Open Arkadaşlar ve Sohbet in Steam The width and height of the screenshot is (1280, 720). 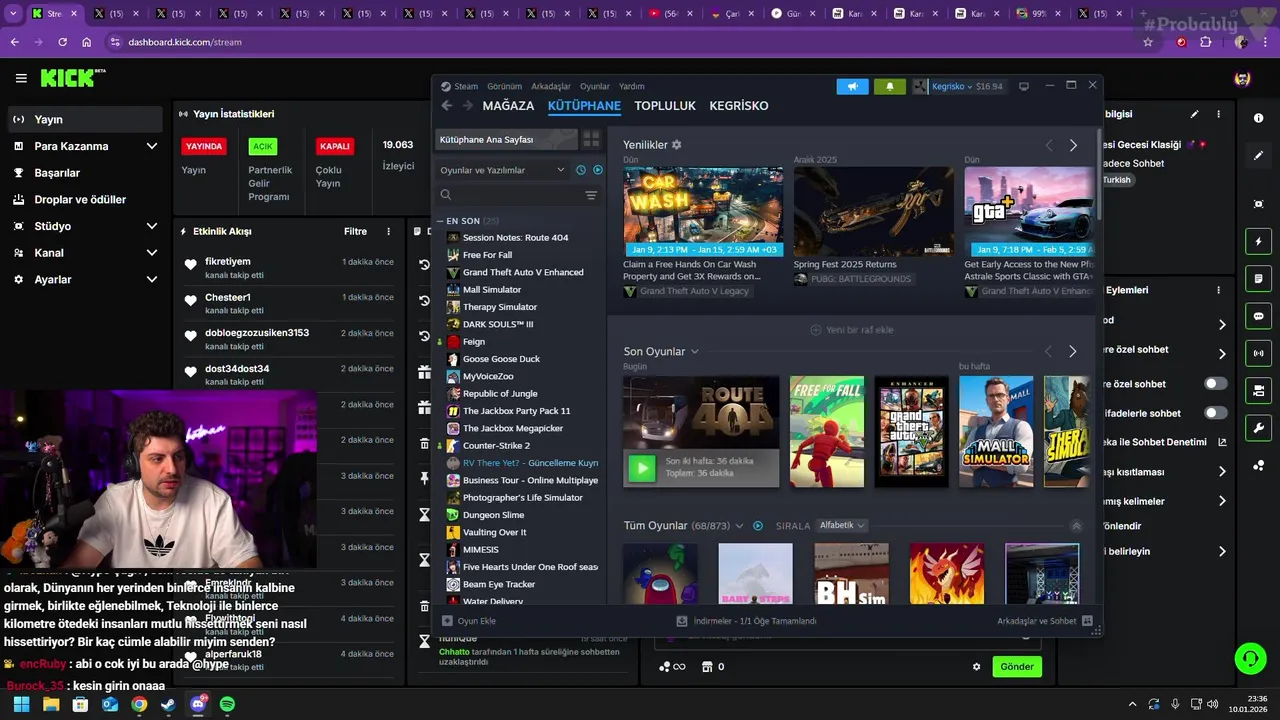point(1046,621)
